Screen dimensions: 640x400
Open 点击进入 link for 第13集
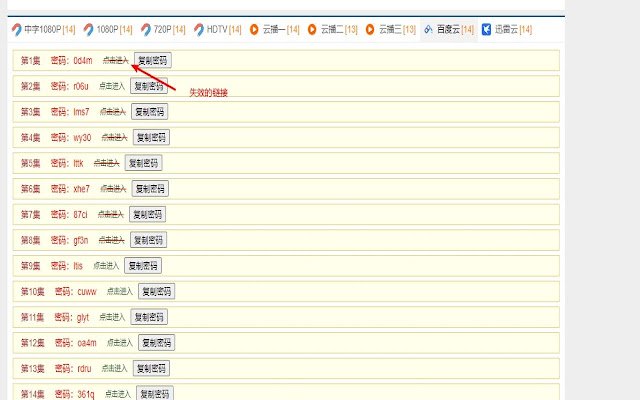click(114, 369)
